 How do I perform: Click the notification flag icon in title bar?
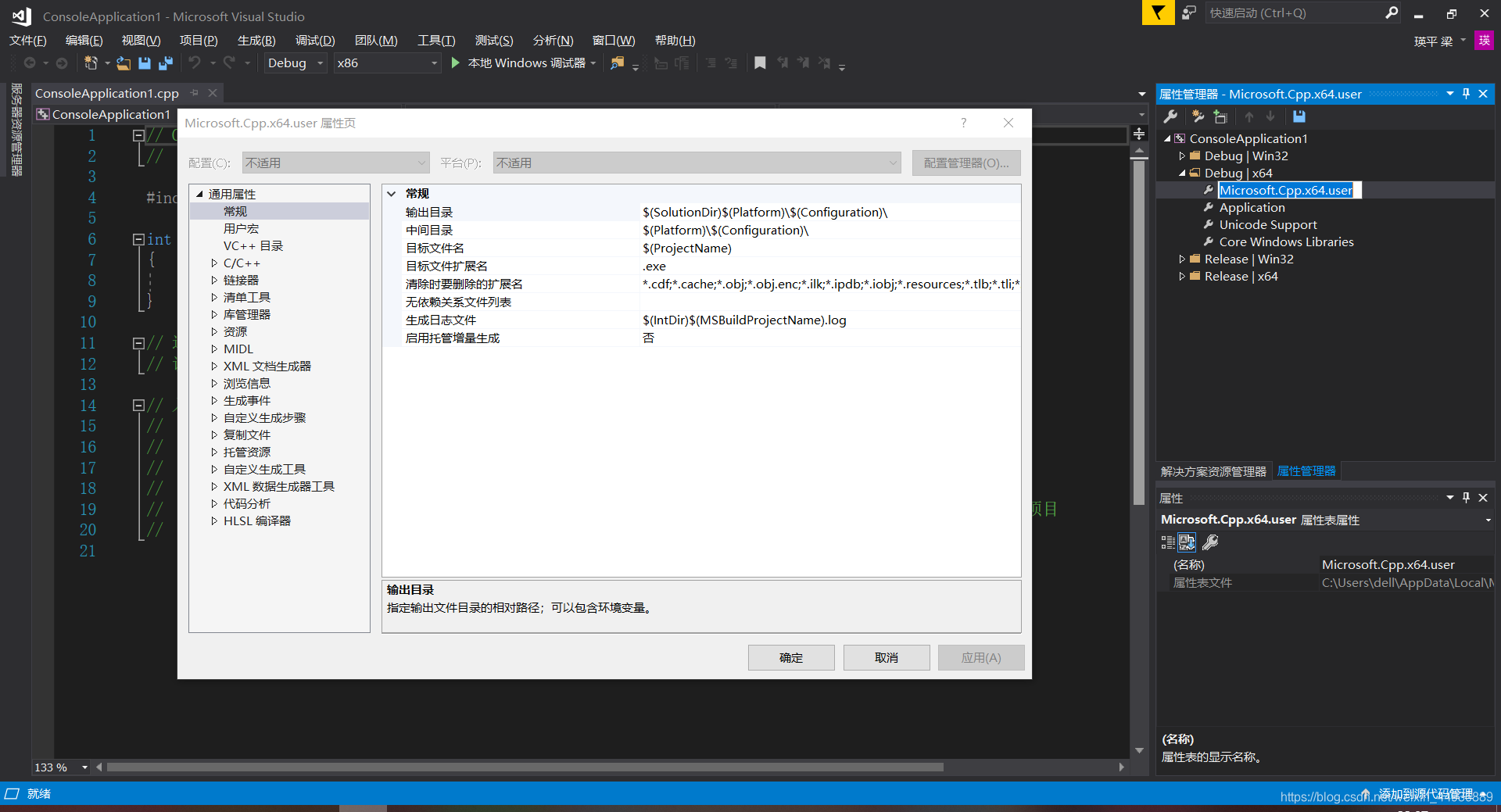coord(1158,13)
